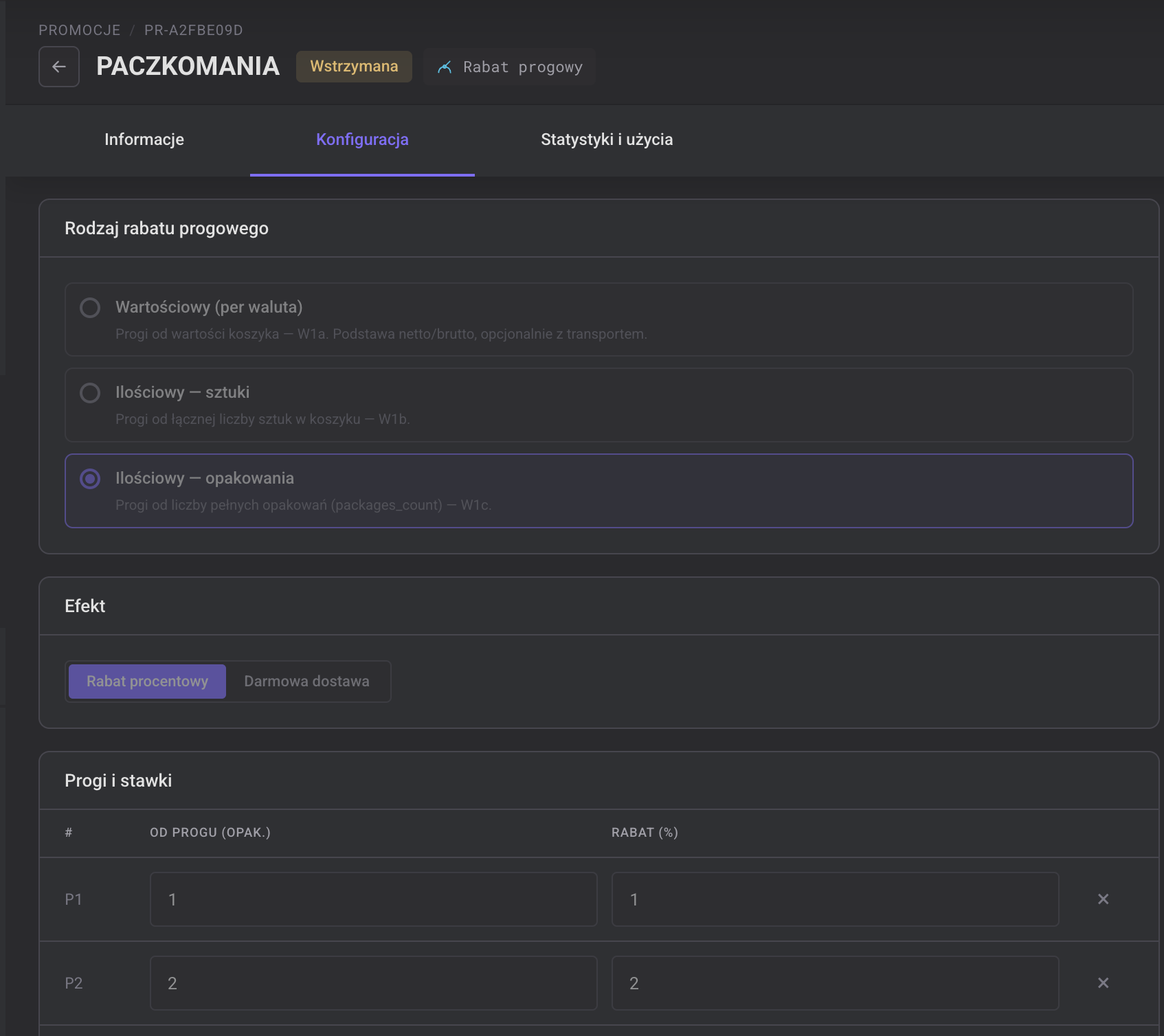Click the OD PROGU (OPAK.) column header
This screenshot has width=1164, height=1036.
pyautogui.click(x=210, y=833)
